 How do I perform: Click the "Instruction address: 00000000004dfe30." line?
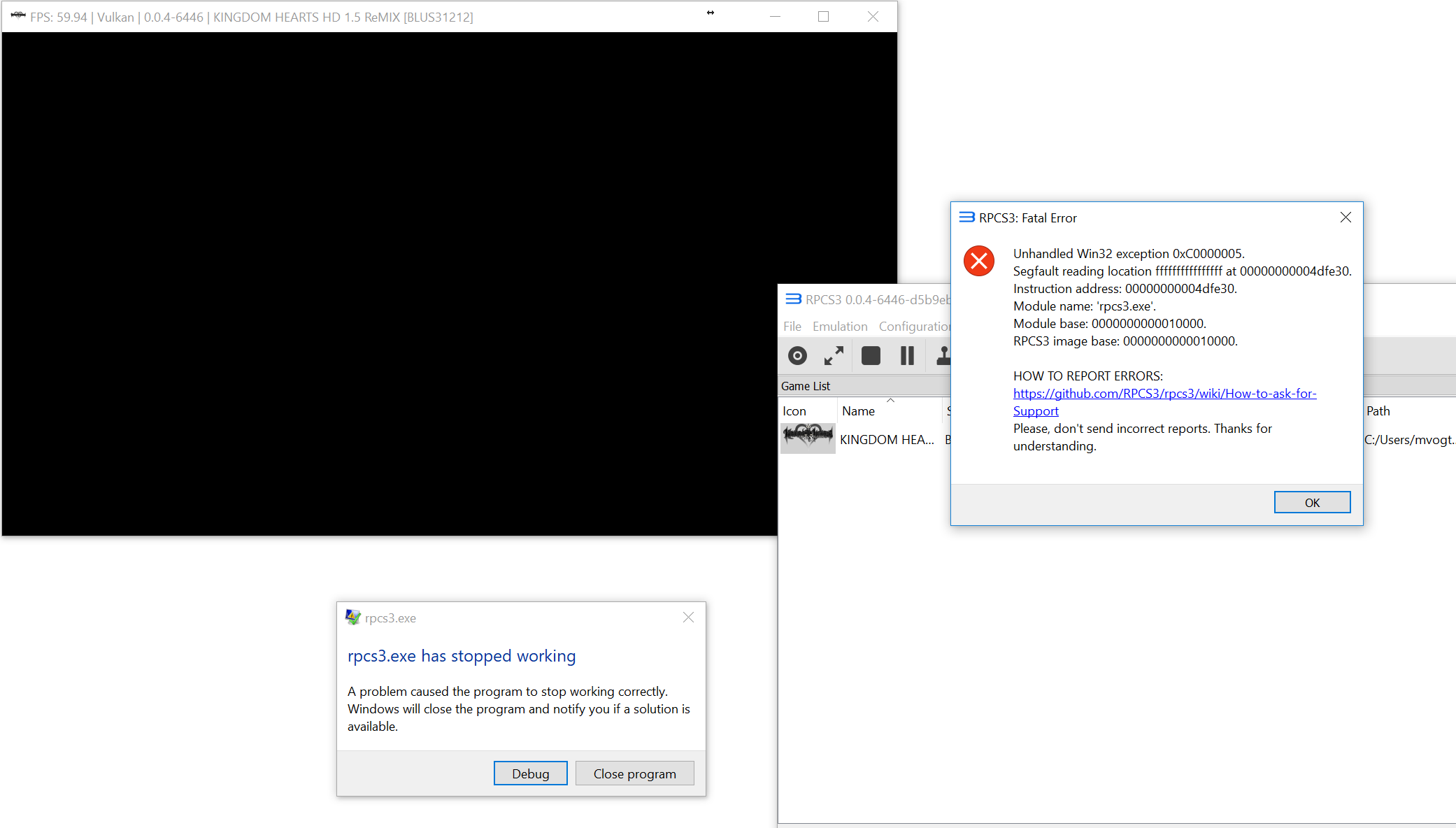click(1125, 289)
